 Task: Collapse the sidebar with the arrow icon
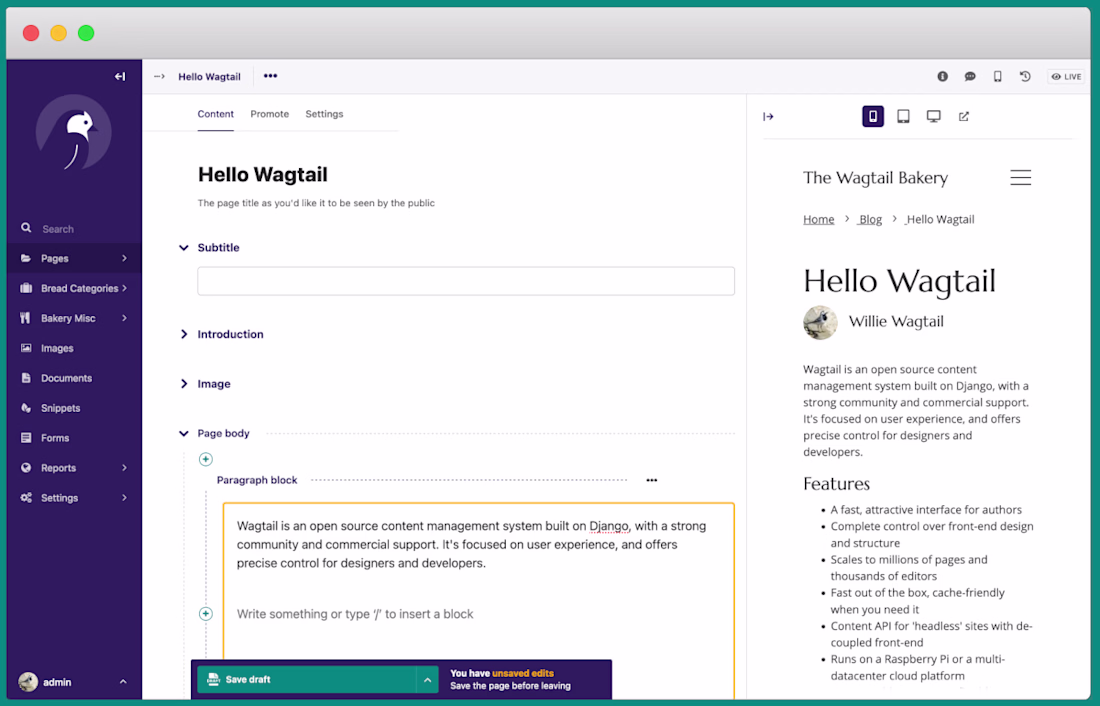pyautogui.click(x=120, y=76)
